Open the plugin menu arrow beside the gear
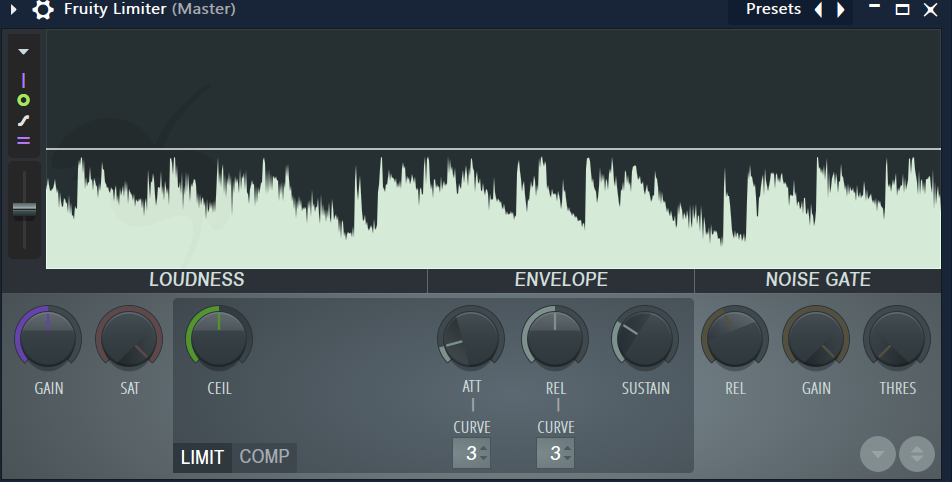952x482 pixels. point(13,10)
